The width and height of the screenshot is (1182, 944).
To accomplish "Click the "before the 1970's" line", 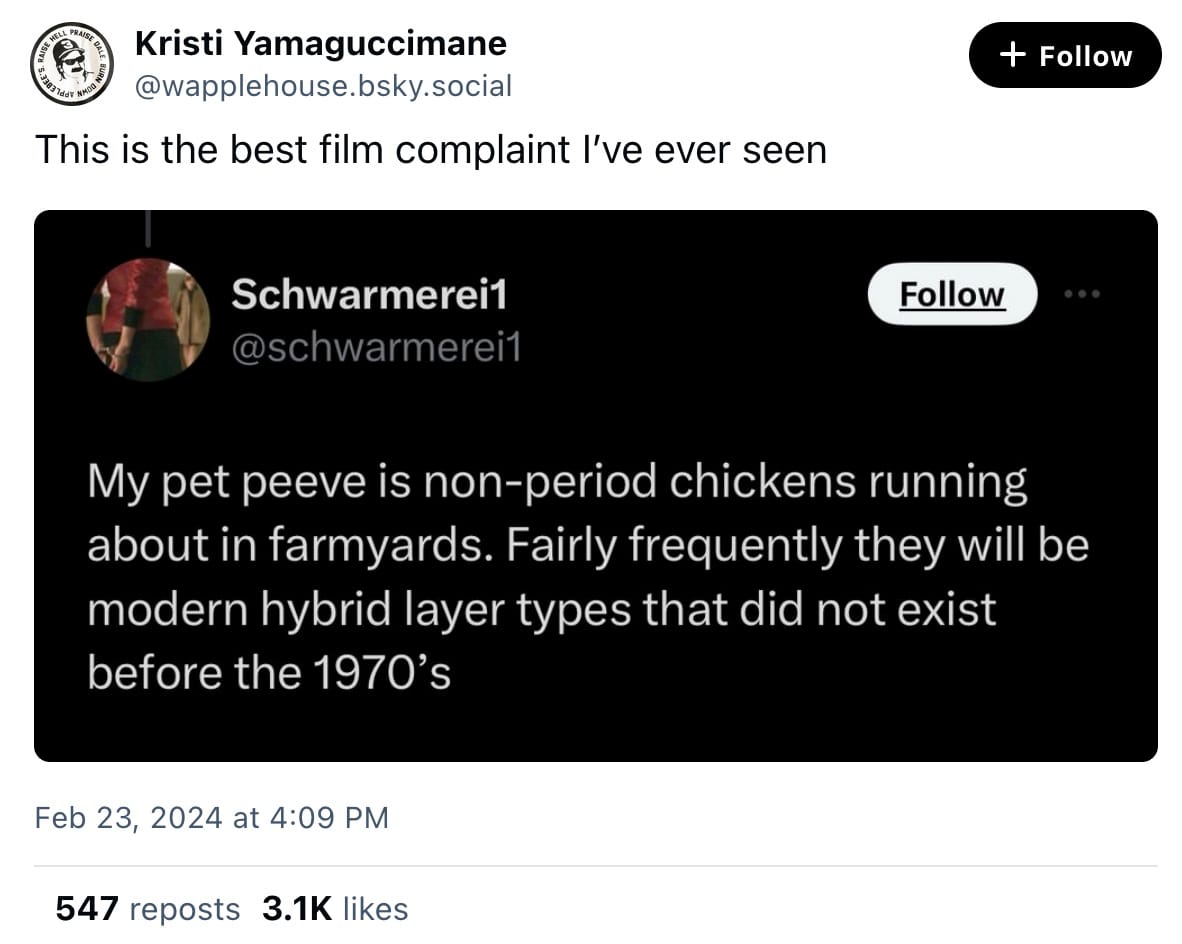I will tap(269, 673).
